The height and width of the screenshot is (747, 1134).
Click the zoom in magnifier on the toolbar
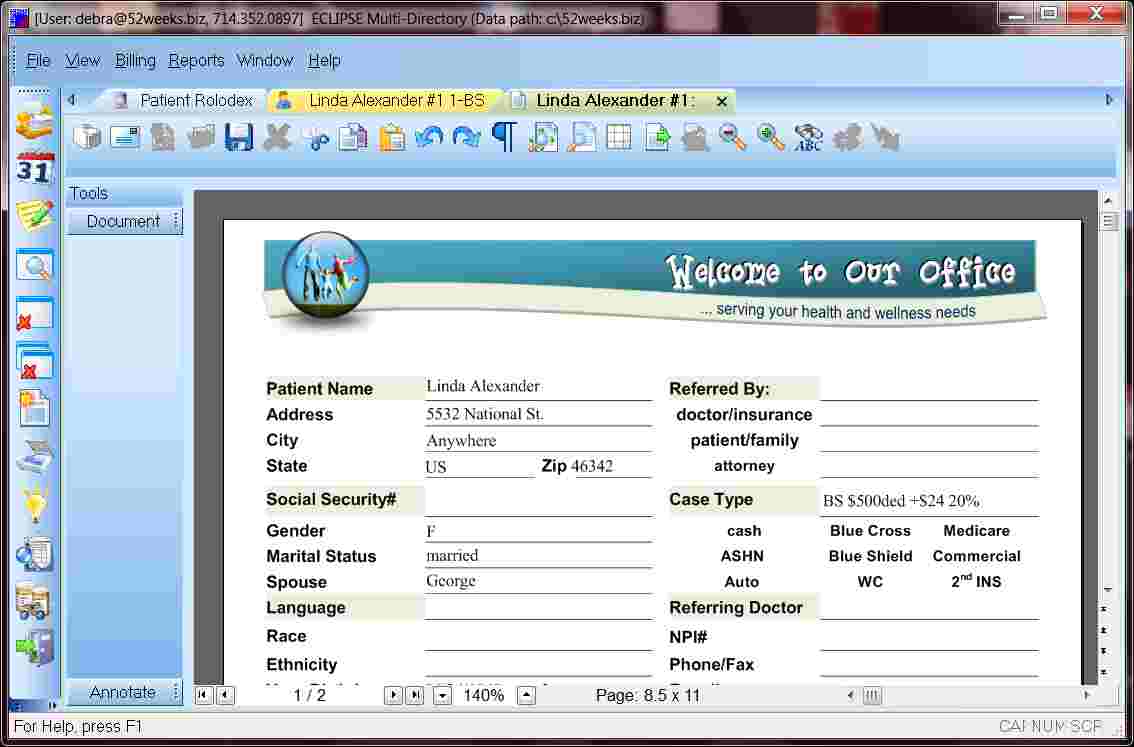tap(770, 139)
